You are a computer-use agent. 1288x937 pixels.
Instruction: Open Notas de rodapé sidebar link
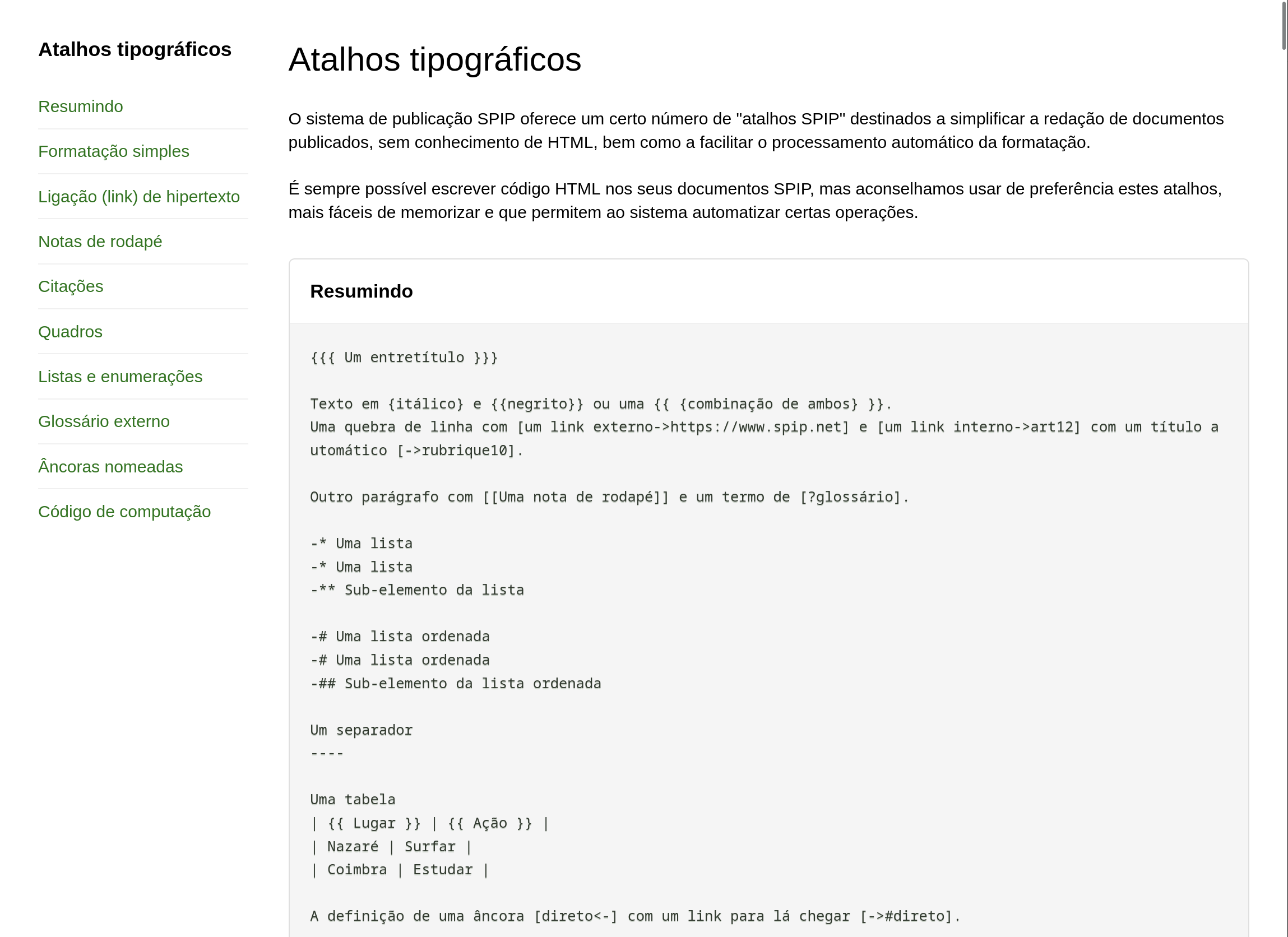100,242
